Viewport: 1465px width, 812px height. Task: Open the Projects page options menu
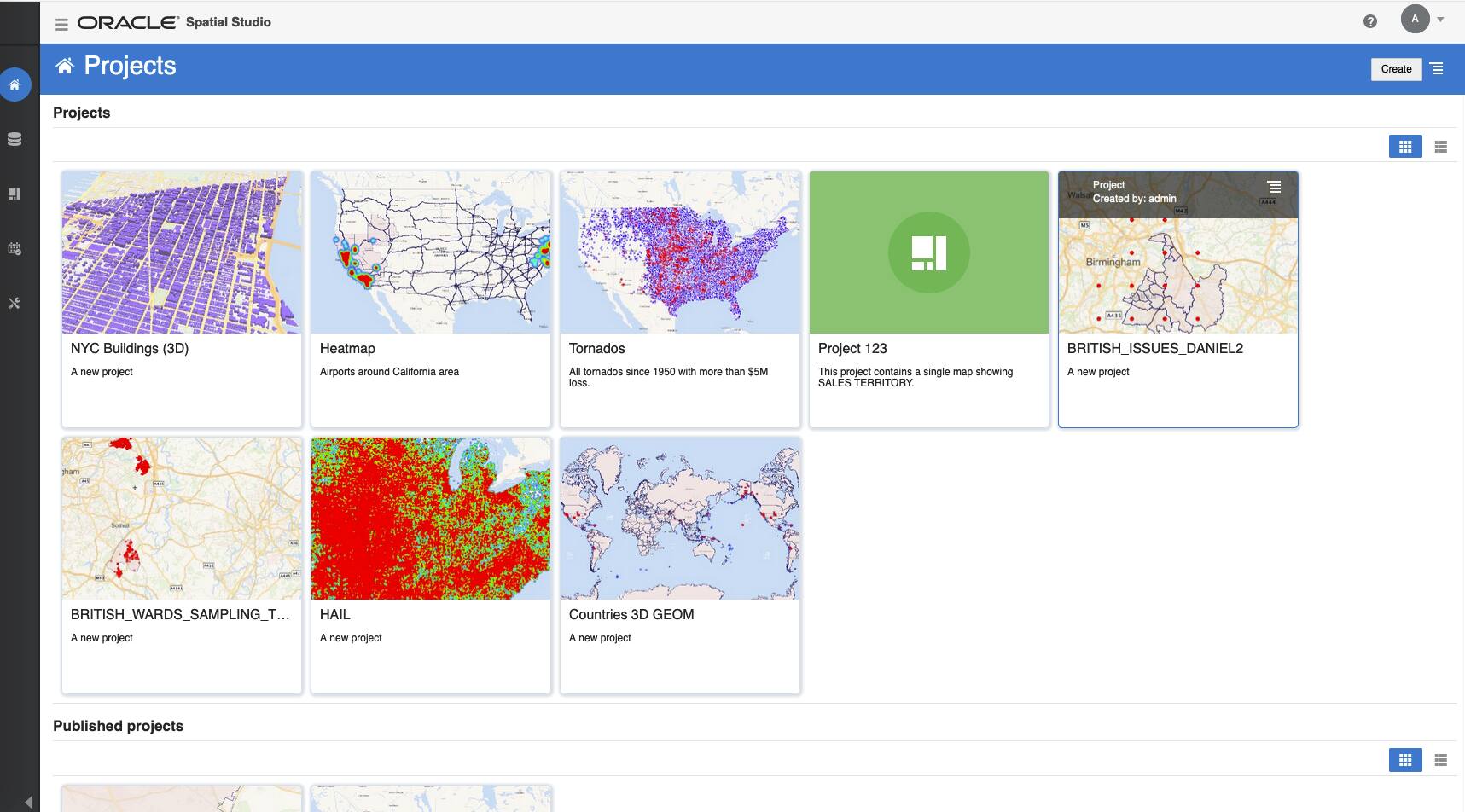[x=1437, y=68]
